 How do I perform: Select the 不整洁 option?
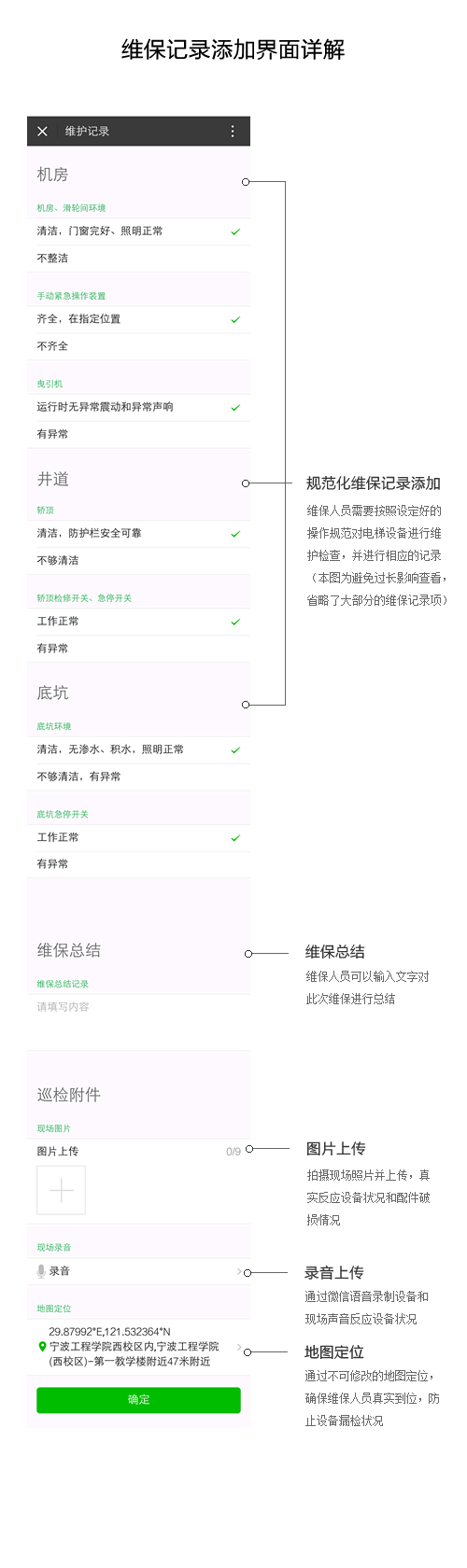click(x=138, y=259)
